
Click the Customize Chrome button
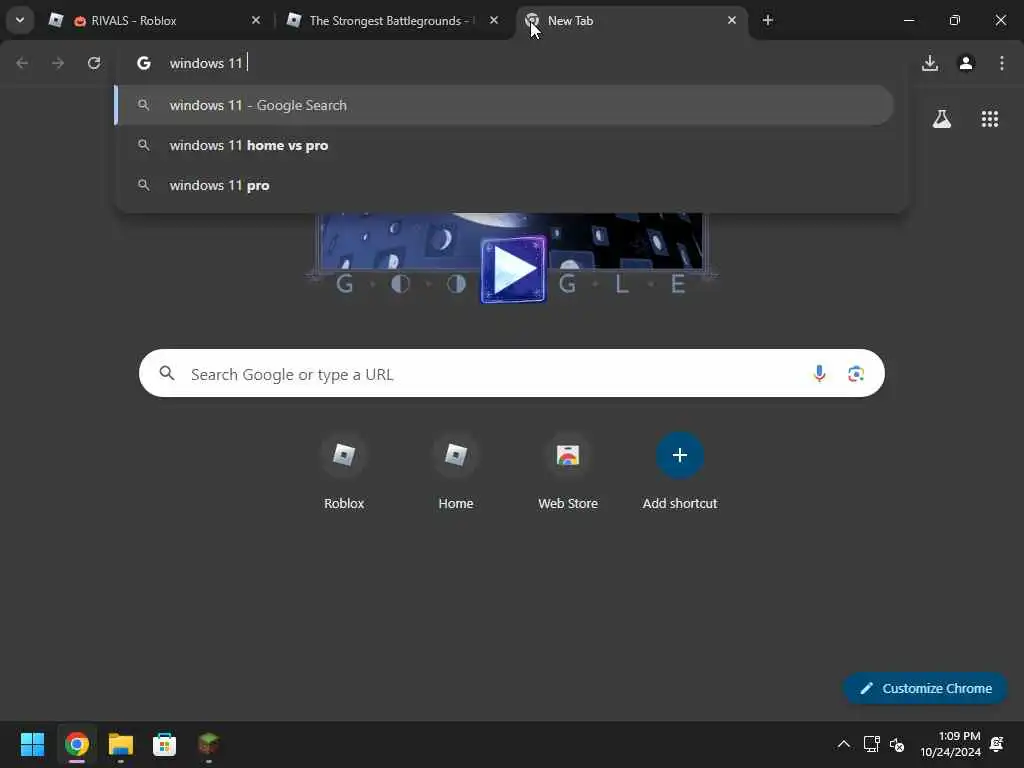coord(925,688)
